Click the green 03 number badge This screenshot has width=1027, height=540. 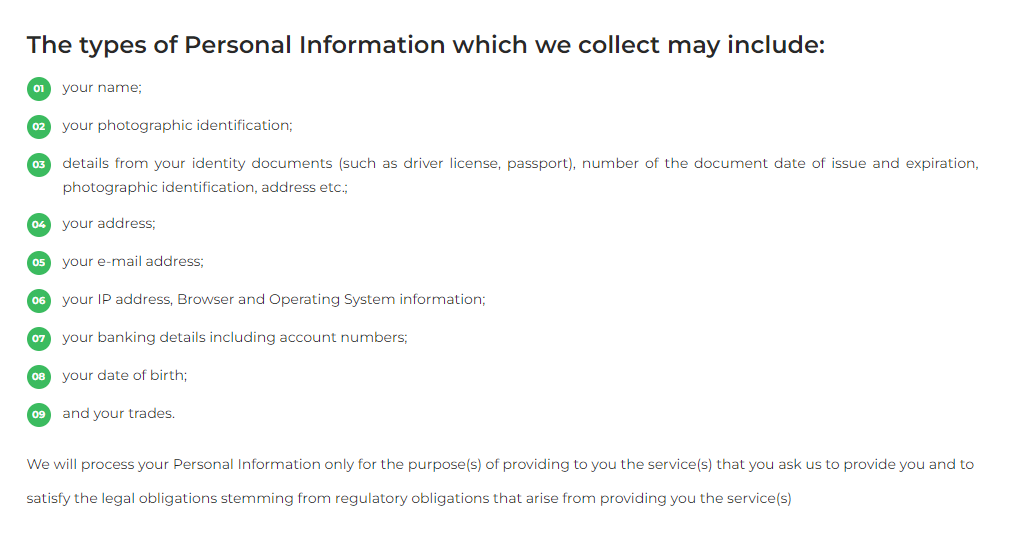coord(38,165)
